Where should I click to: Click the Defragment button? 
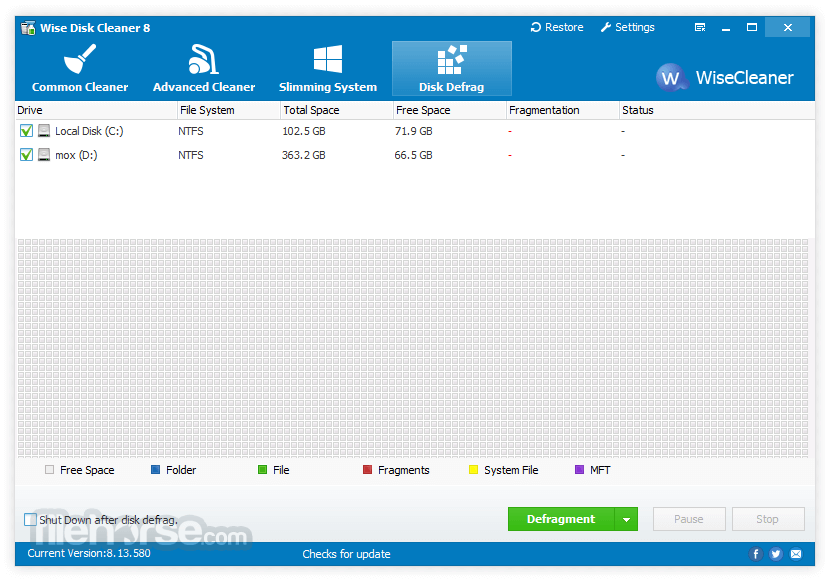click(x=561, y=519)
